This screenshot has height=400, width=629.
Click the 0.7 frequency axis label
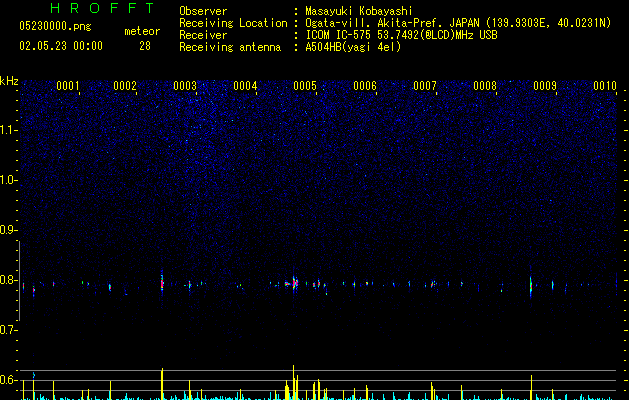9,330
